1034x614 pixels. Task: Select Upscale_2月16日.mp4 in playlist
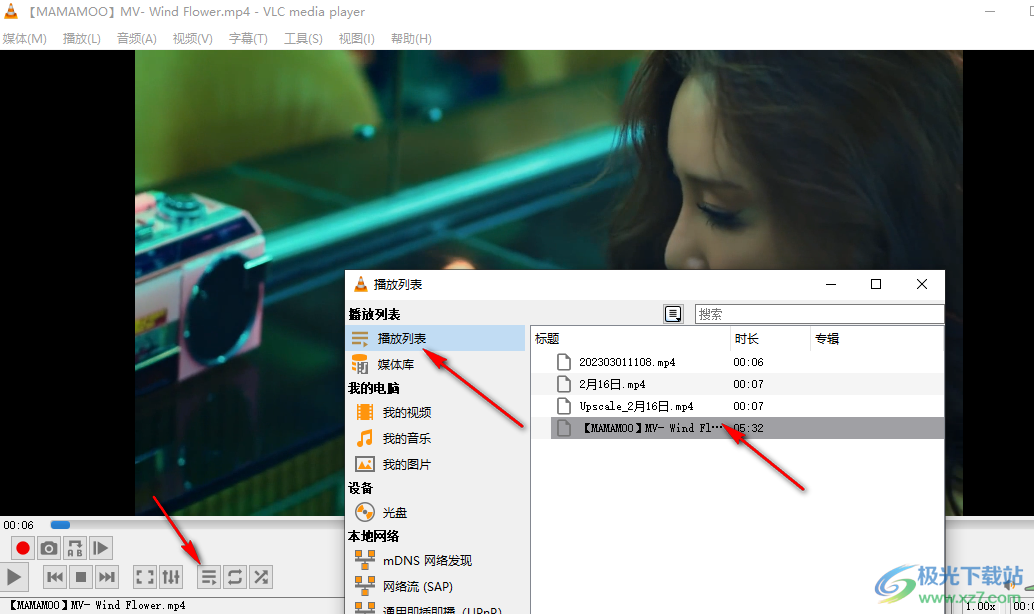pyautogui.click(x=636, y=406)
